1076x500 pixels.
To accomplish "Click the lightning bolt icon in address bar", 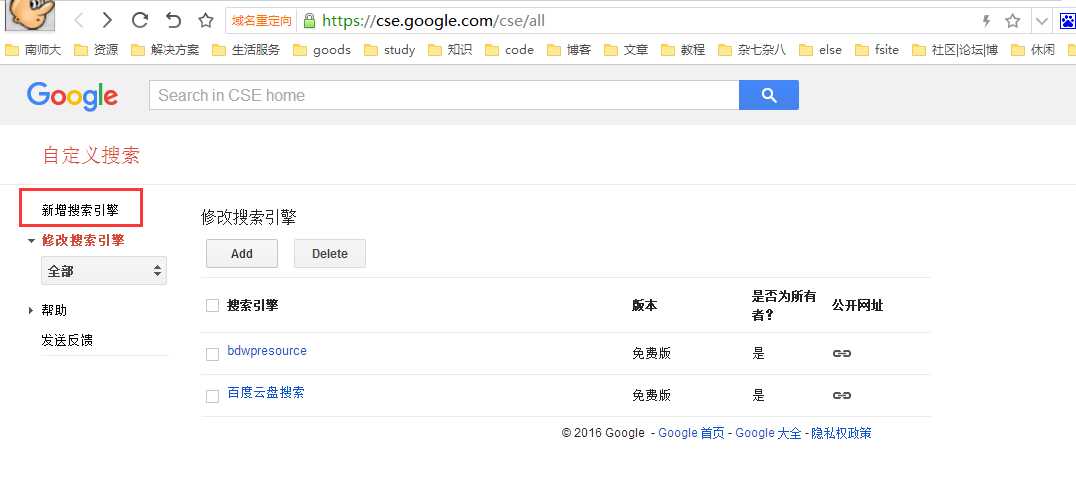I will pyautogui.click(x=987, y=21).
